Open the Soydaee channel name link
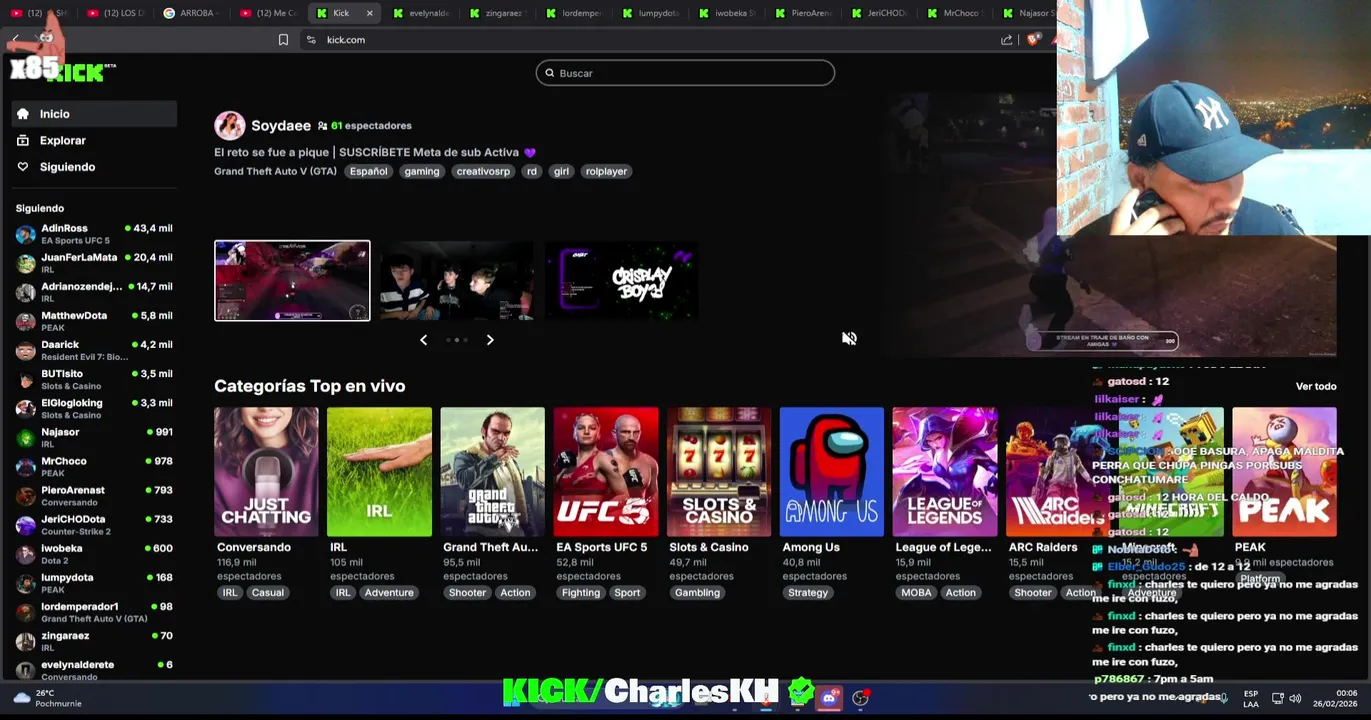Screen dimensions: 1371x720 click(281, 125)
